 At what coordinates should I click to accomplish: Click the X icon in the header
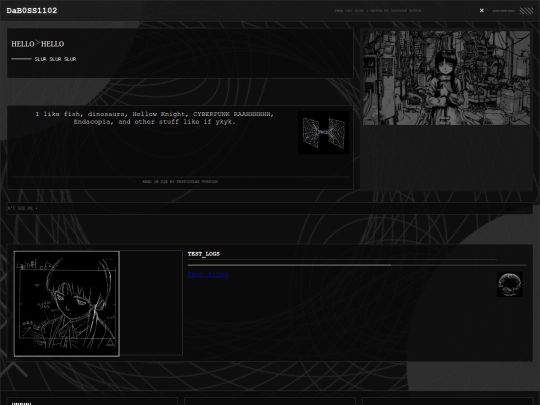tap(481, 11)
